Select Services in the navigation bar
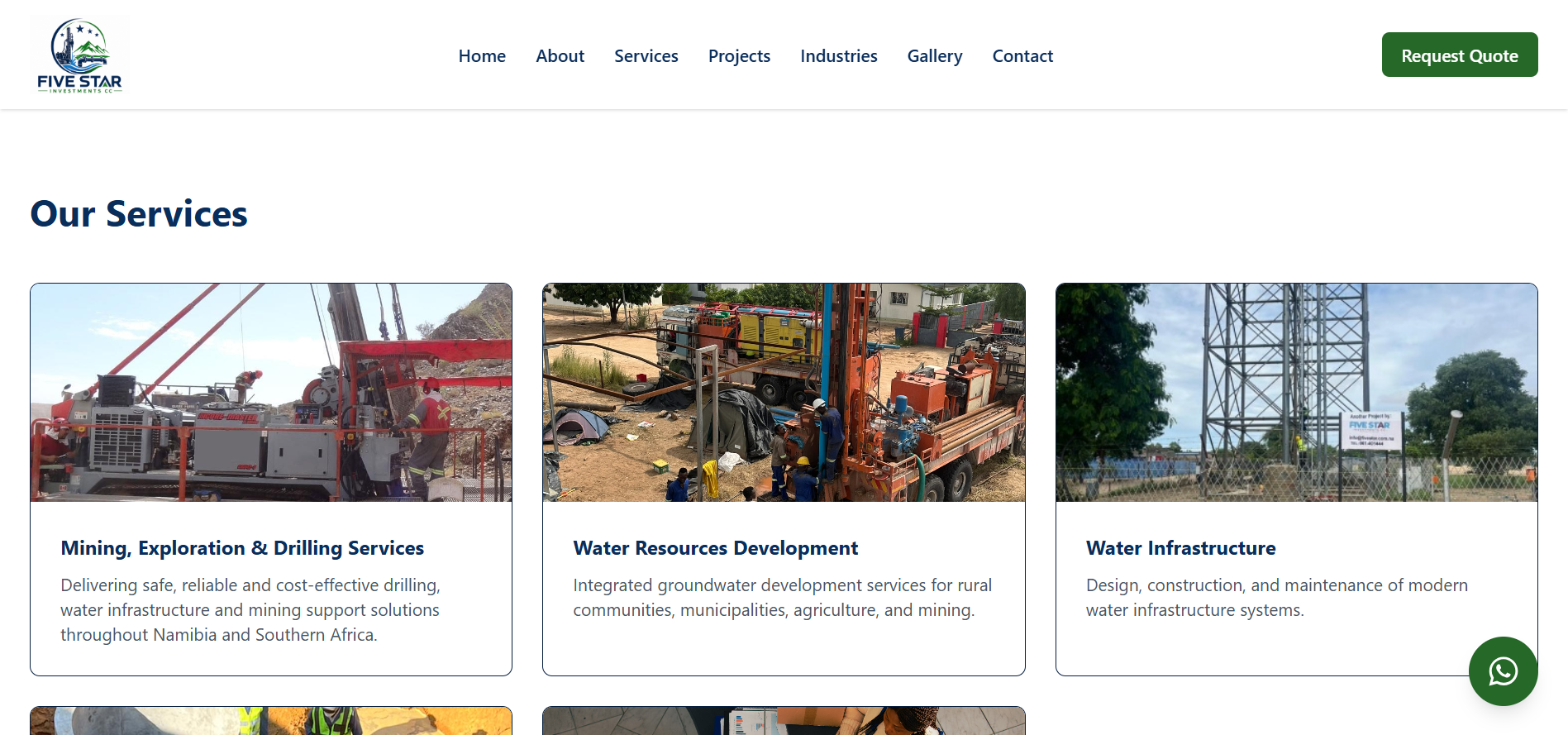The height and width of the screenshot is (735, 1568). [x=646, y=56]
